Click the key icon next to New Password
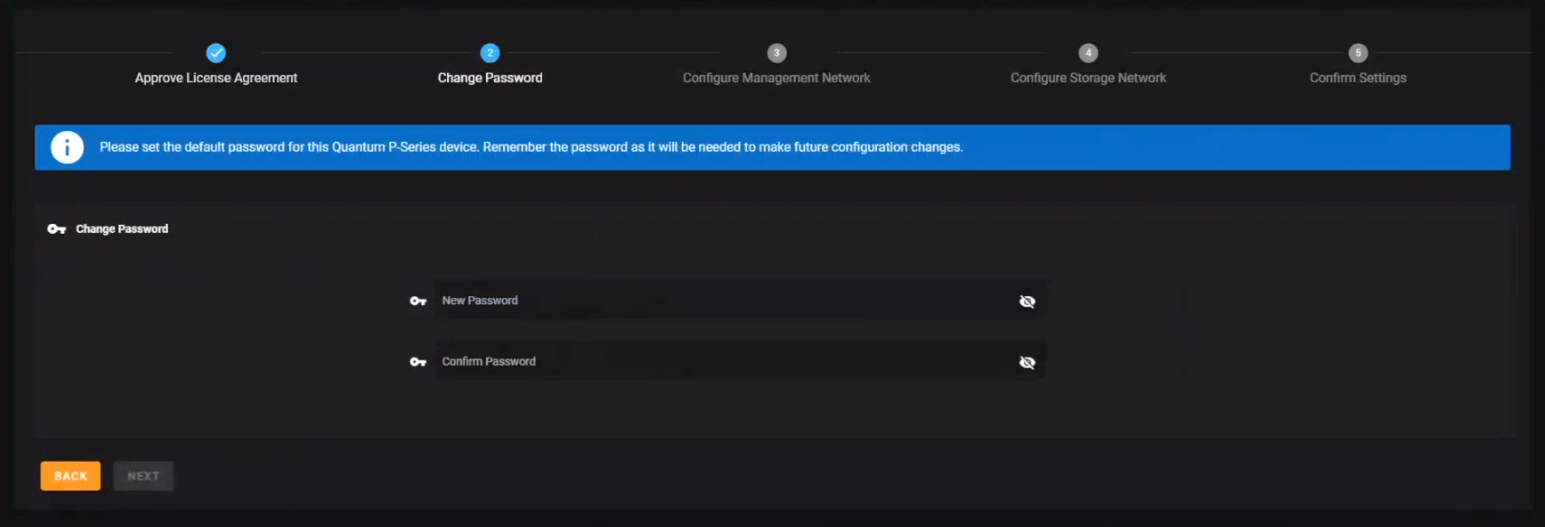 (418, 301)
